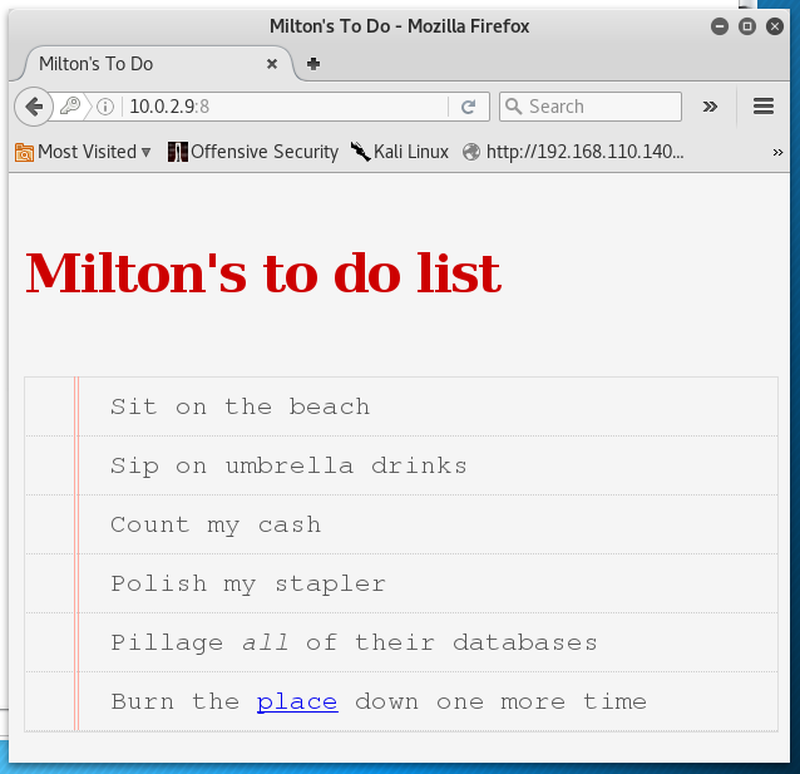Open a new tab with plus button
This screenshot has height=774, width=800.
(313, 64)
